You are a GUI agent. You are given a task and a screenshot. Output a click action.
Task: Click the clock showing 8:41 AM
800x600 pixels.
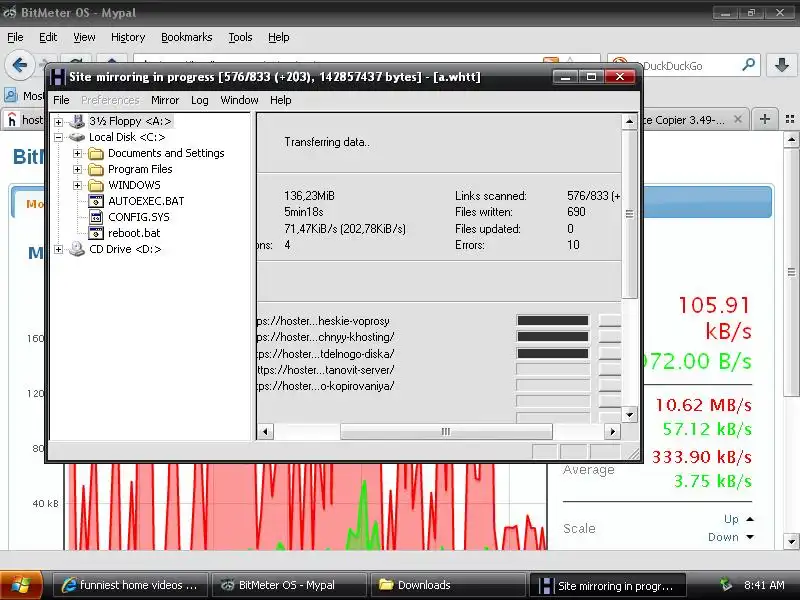pos(764,585)
